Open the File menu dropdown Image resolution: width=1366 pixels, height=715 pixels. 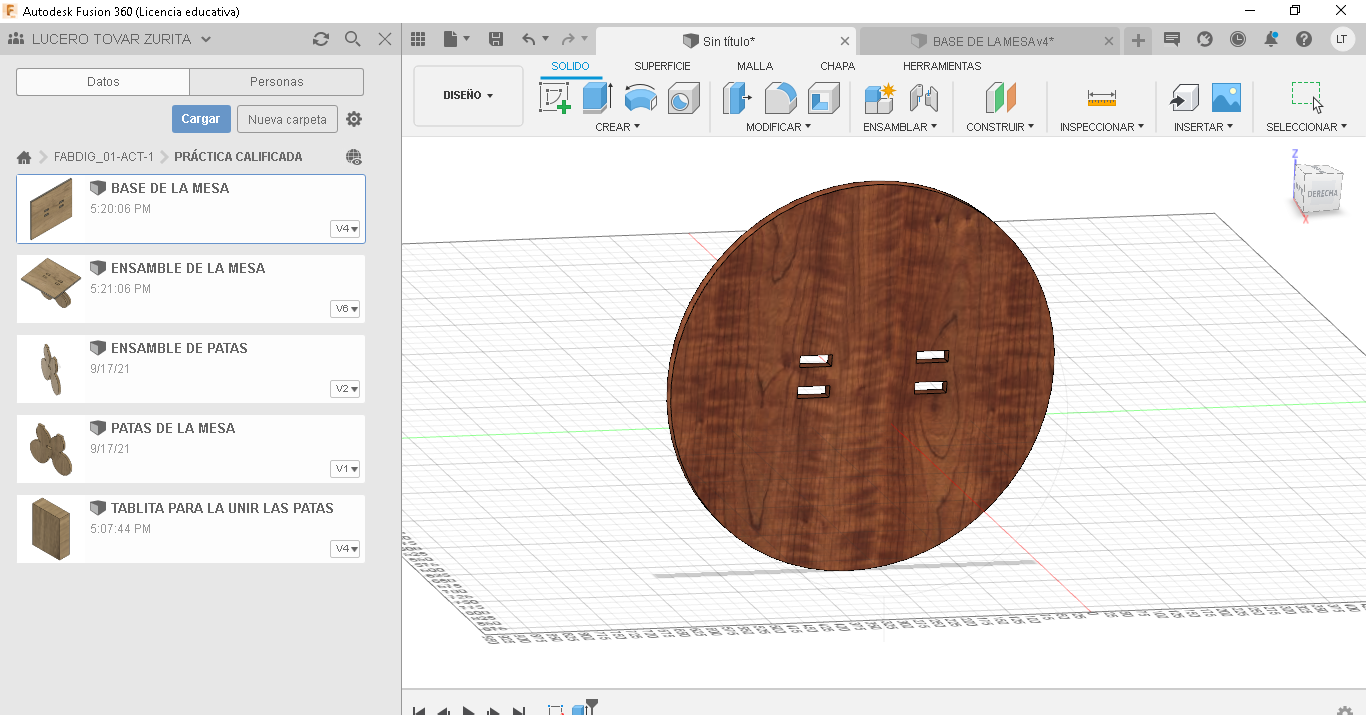[x=456, y=39]
